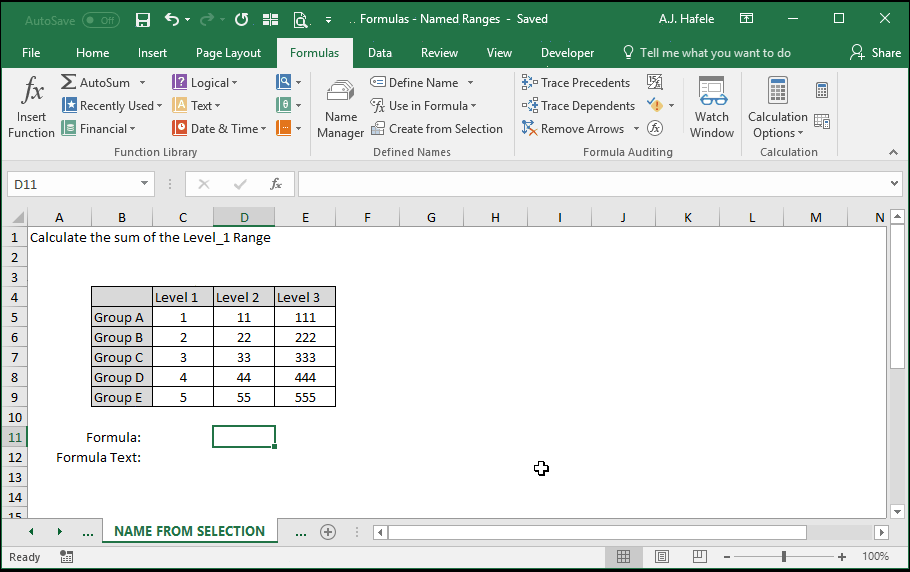Collapse the ribbon with the chevron

point(893,152)
